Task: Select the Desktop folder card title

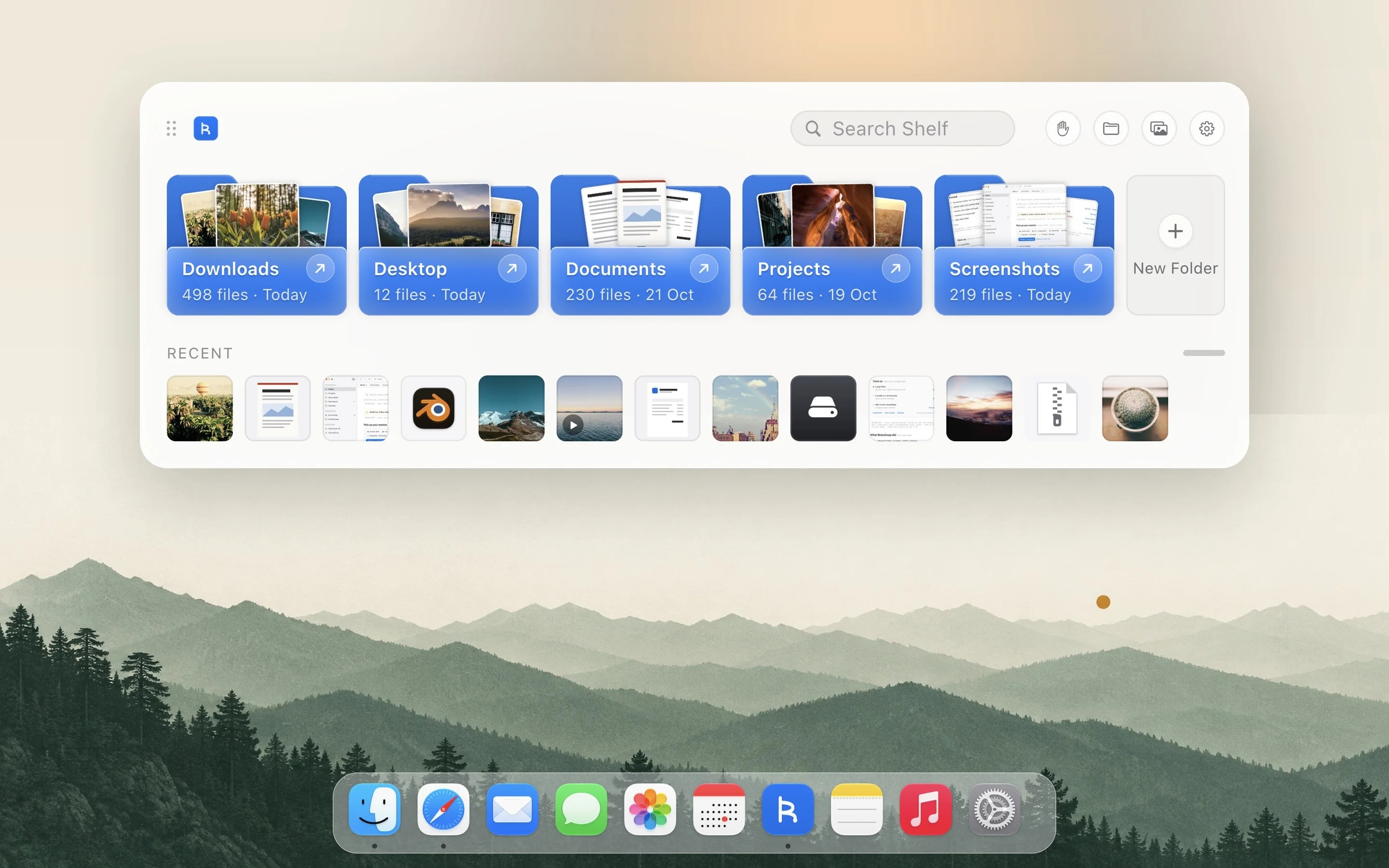Action: (x=410, y=269)
